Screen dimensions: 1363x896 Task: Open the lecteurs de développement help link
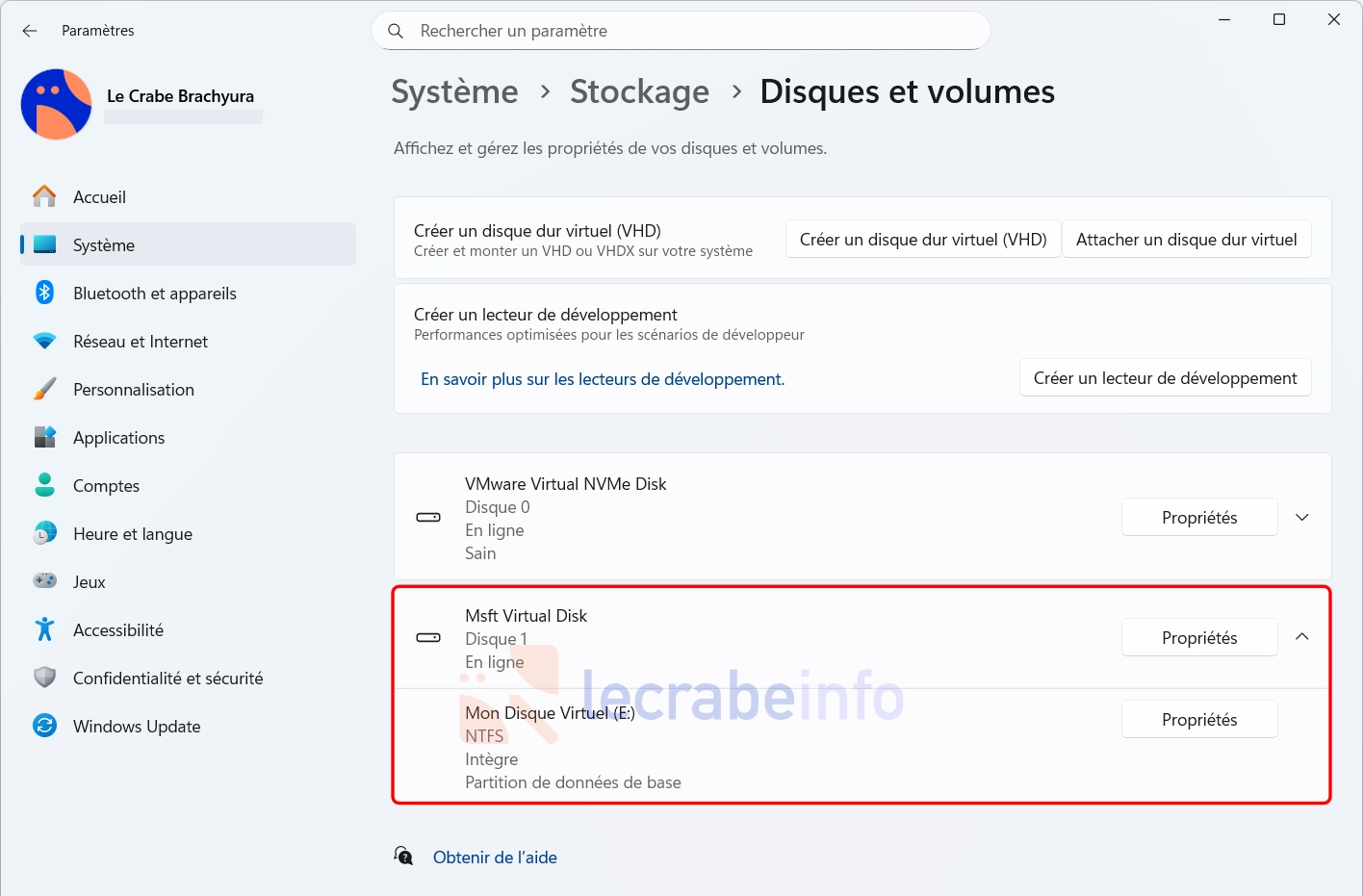pos(603,379)
